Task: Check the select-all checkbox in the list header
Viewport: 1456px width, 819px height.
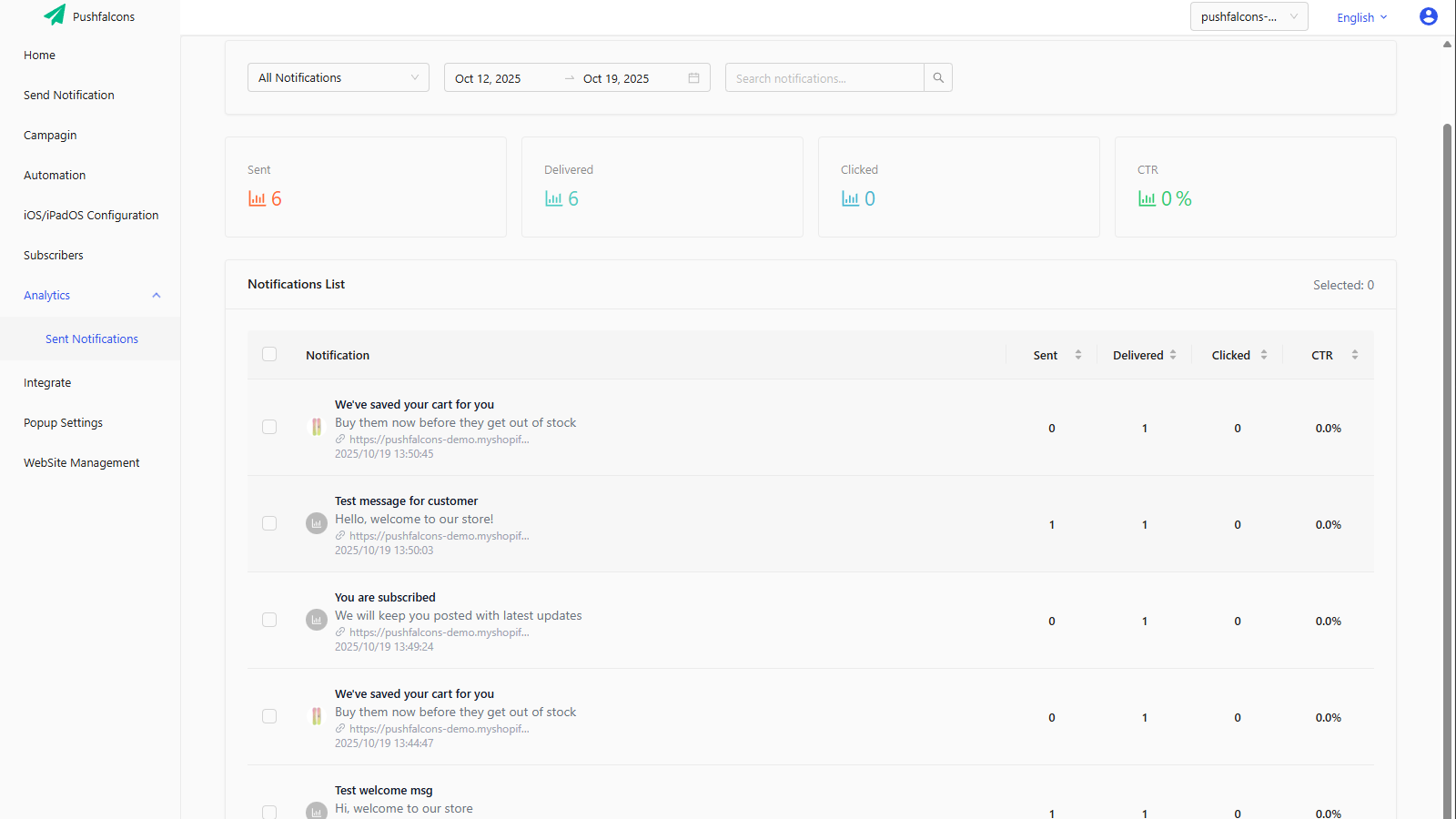Action: point(269,354)
